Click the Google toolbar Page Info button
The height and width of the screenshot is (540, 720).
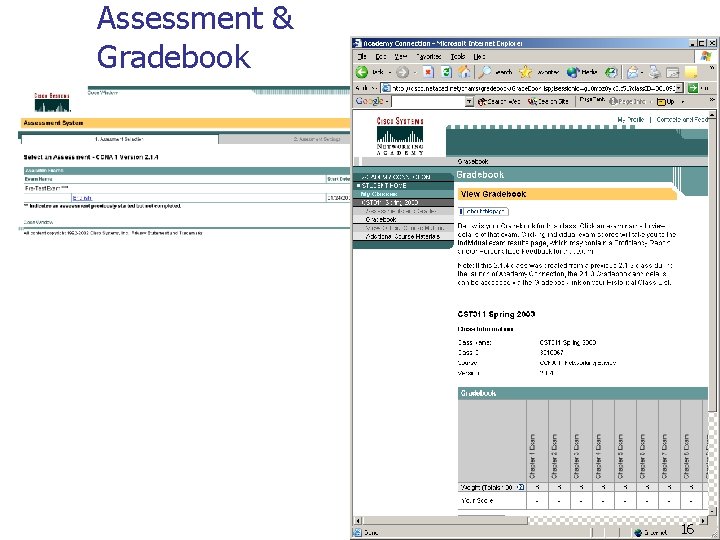click(628, 101)
